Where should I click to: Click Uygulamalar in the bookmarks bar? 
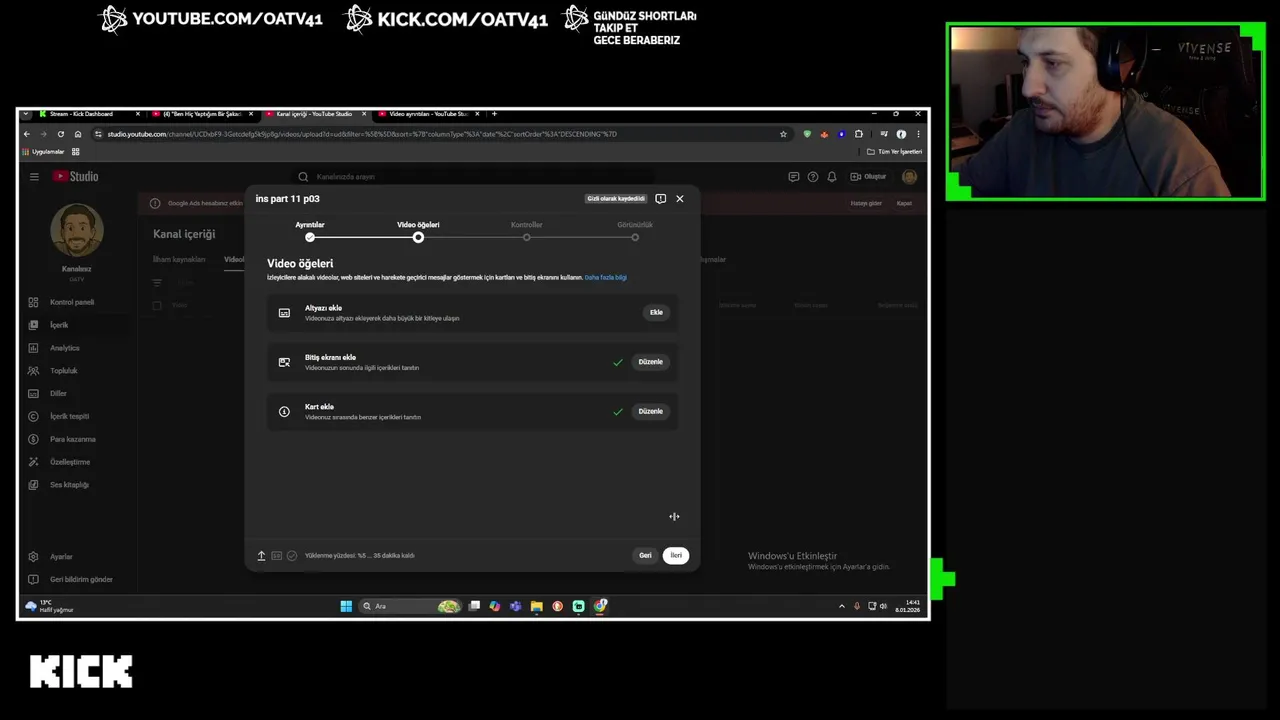[x=43, y=152]
